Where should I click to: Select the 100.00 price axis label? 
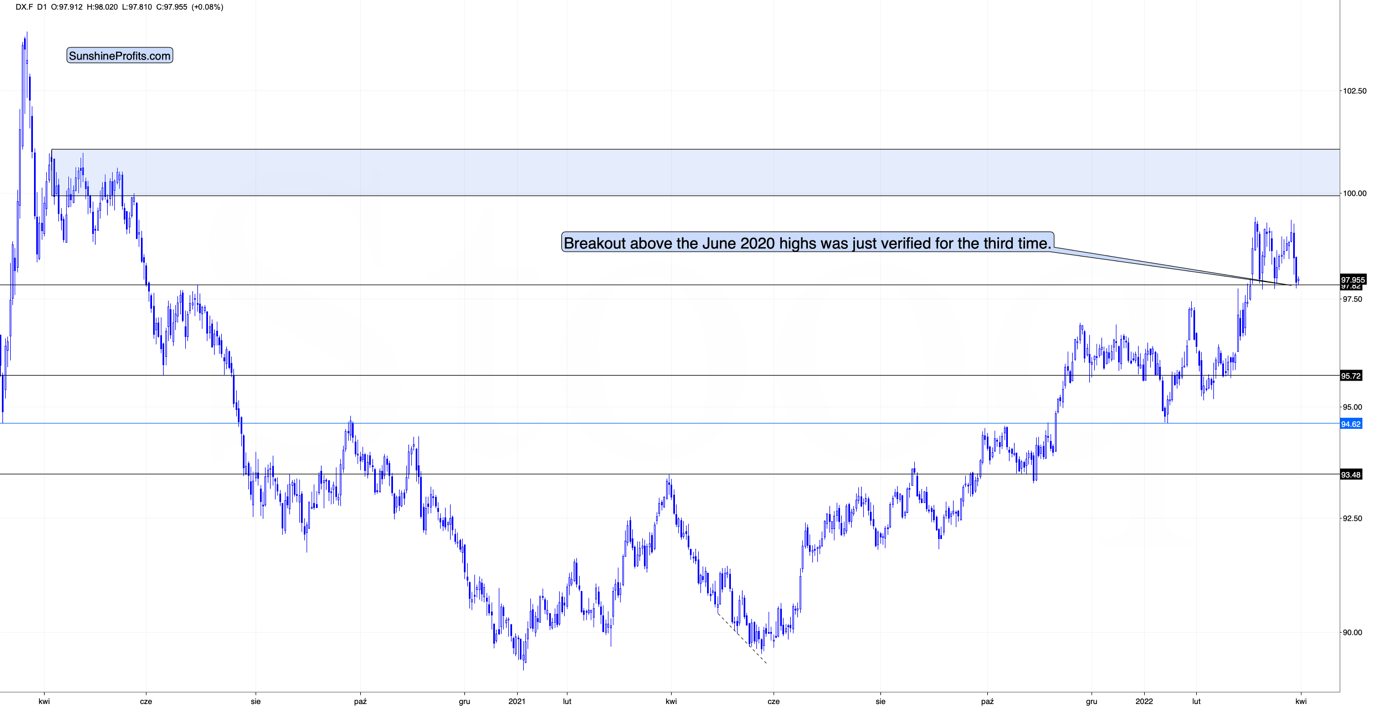(1356, 193)
